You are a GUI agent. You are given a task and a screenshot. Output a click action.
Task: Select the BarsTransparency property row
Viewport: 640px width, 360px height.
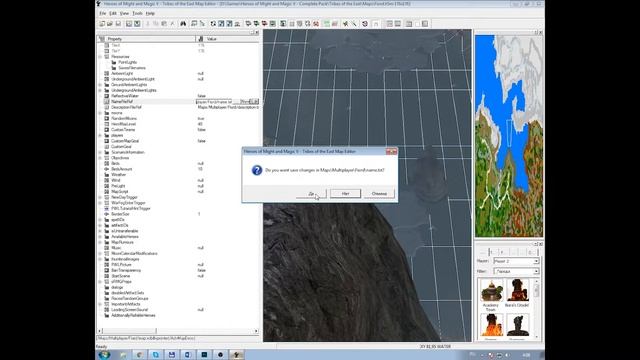(178, 270)
